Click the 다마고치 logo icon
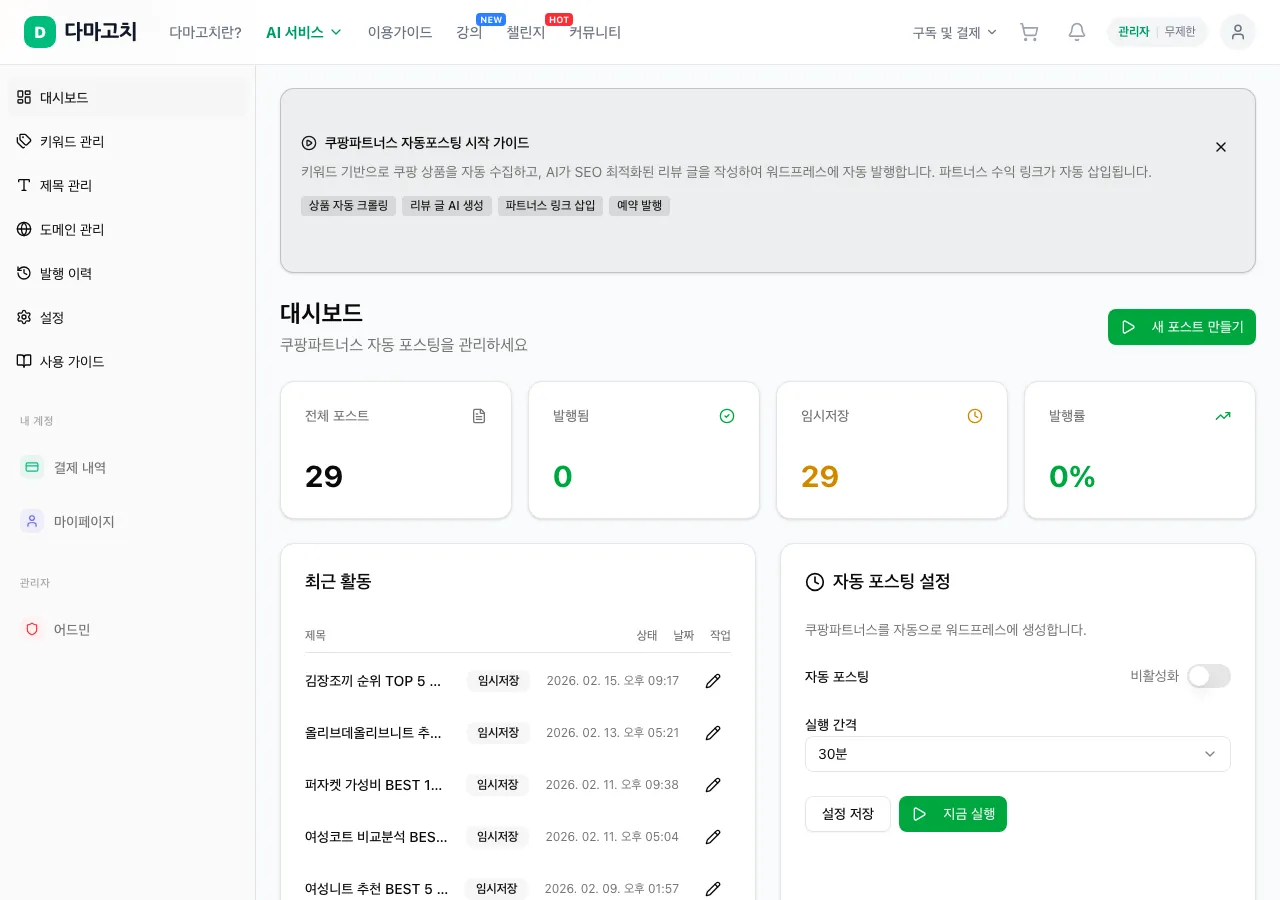The height and width of the screenshot is (900, 1280). pos(40,32)
